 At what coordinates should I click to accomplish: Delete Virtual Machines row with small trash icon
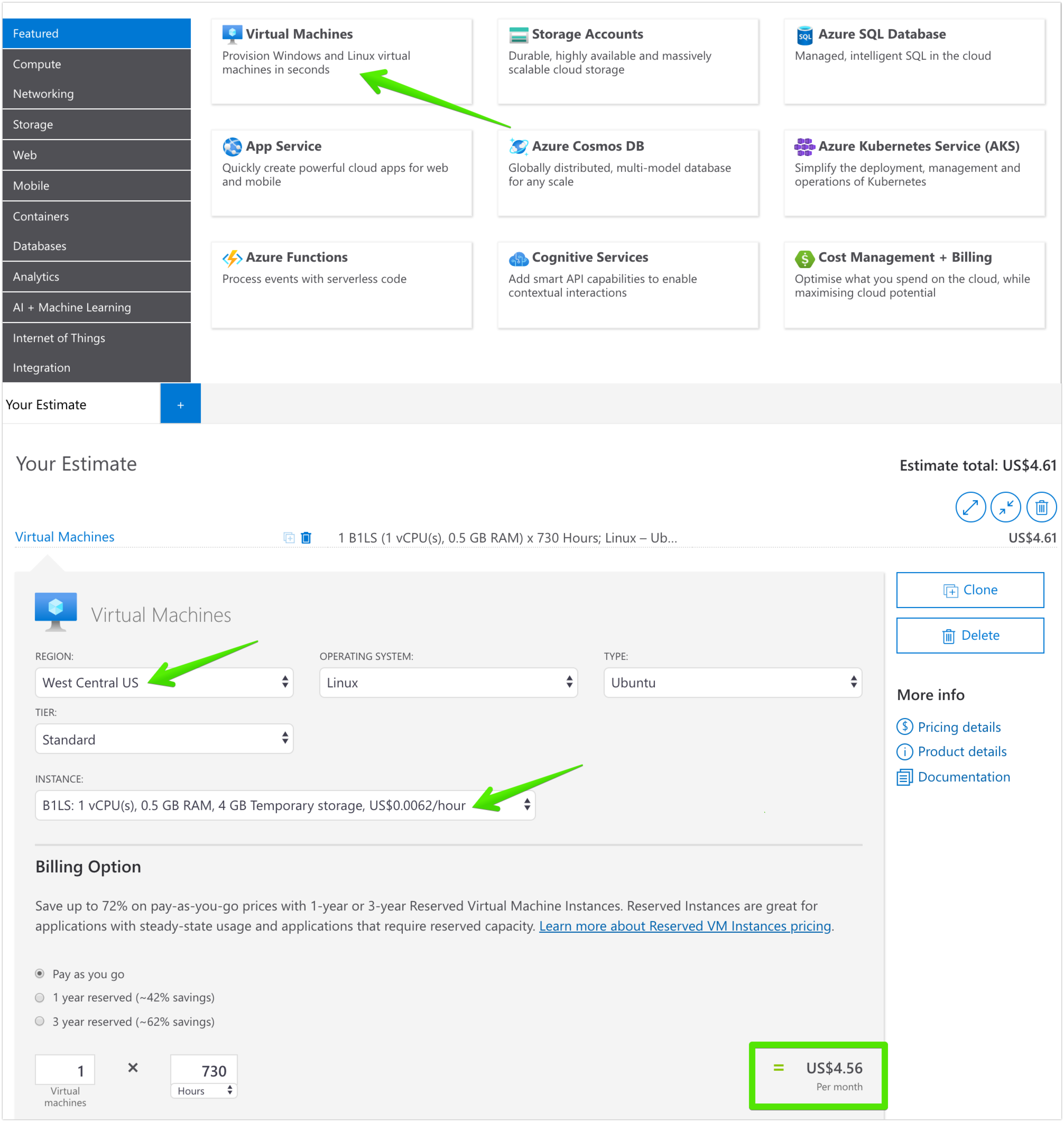point(306,537)
